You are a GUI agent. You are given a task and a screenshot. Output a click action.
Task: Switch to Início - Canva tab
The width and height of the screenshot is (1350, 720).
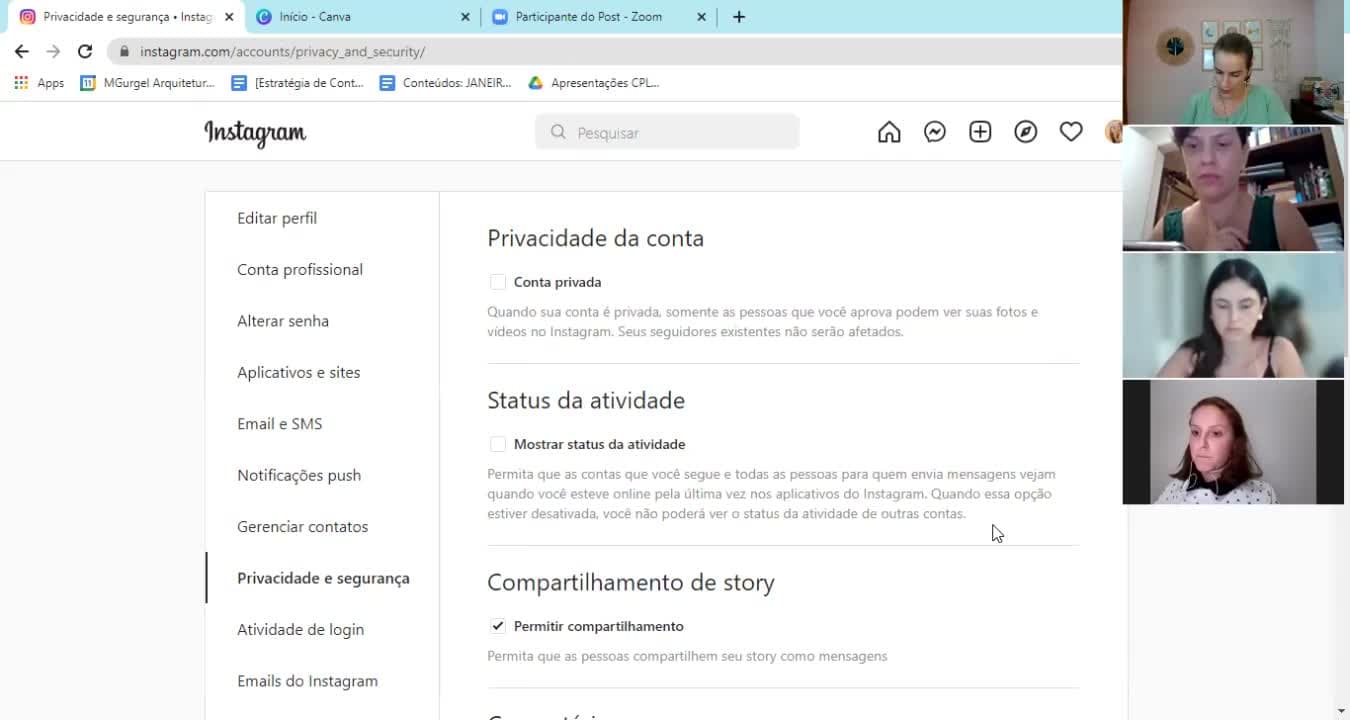click(x=362, y=16)
